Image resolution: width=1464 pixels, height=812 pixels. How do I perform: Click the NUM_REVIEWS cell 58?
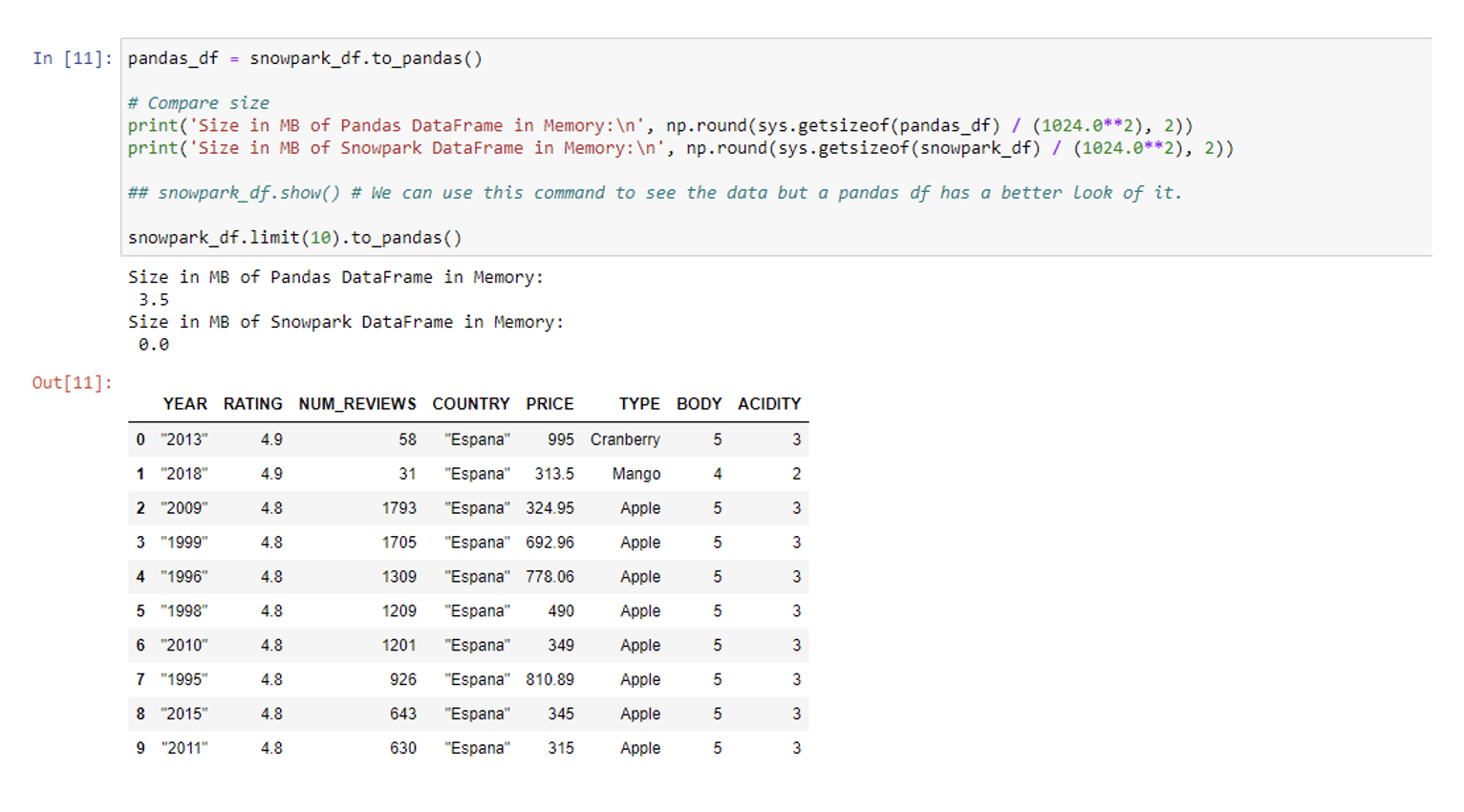(x=408, y=439)
